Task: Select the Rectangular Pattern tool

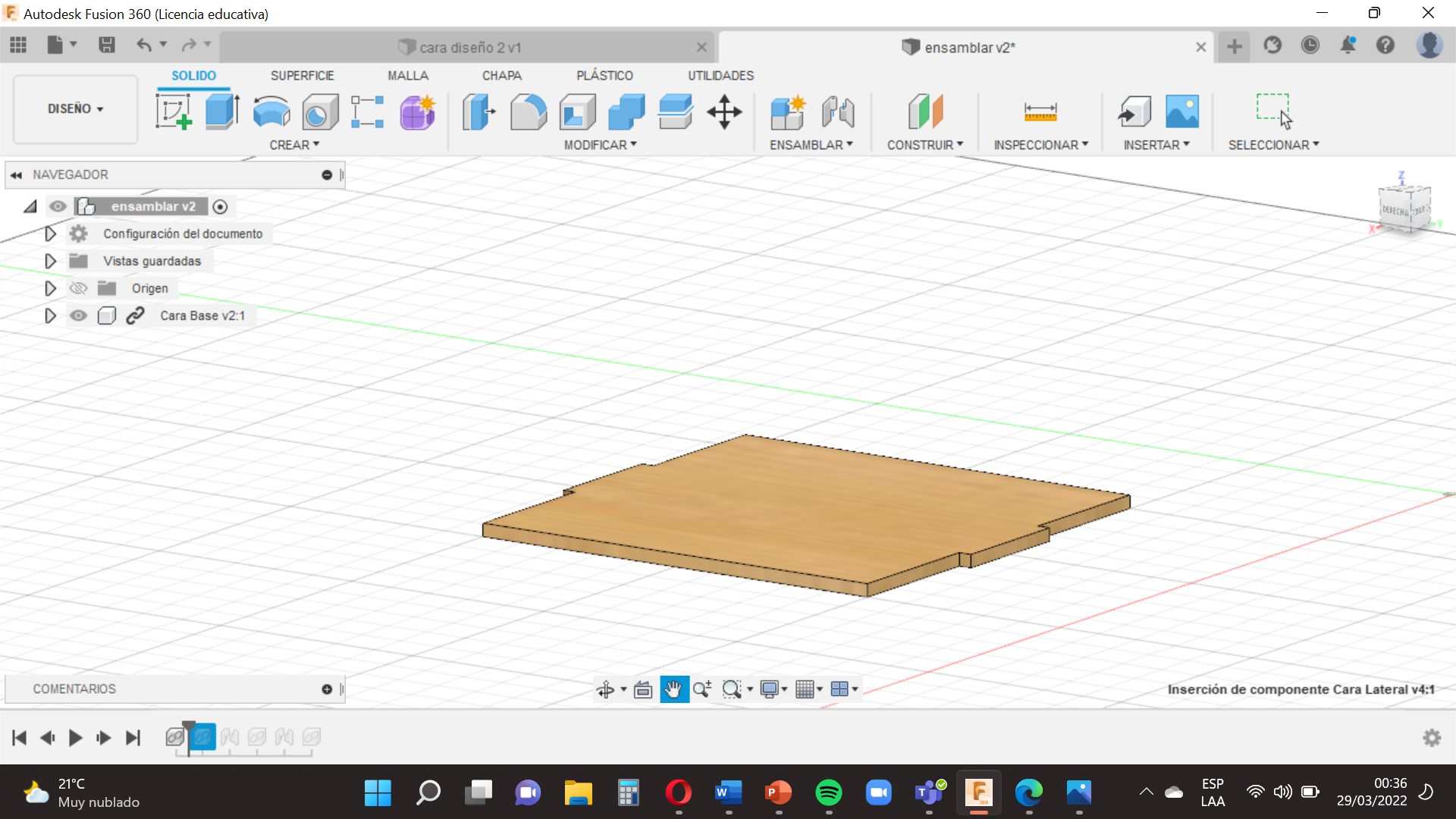Action: [x=368, y=111]
